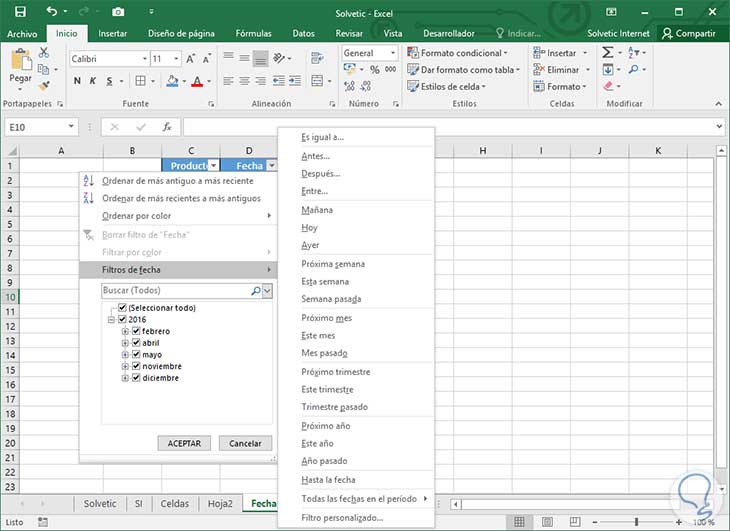This screenshot has height=531, width=730.
Task: Open the Calibri font name dropdown
Action: pyautogui.click(x=144, y=59)
